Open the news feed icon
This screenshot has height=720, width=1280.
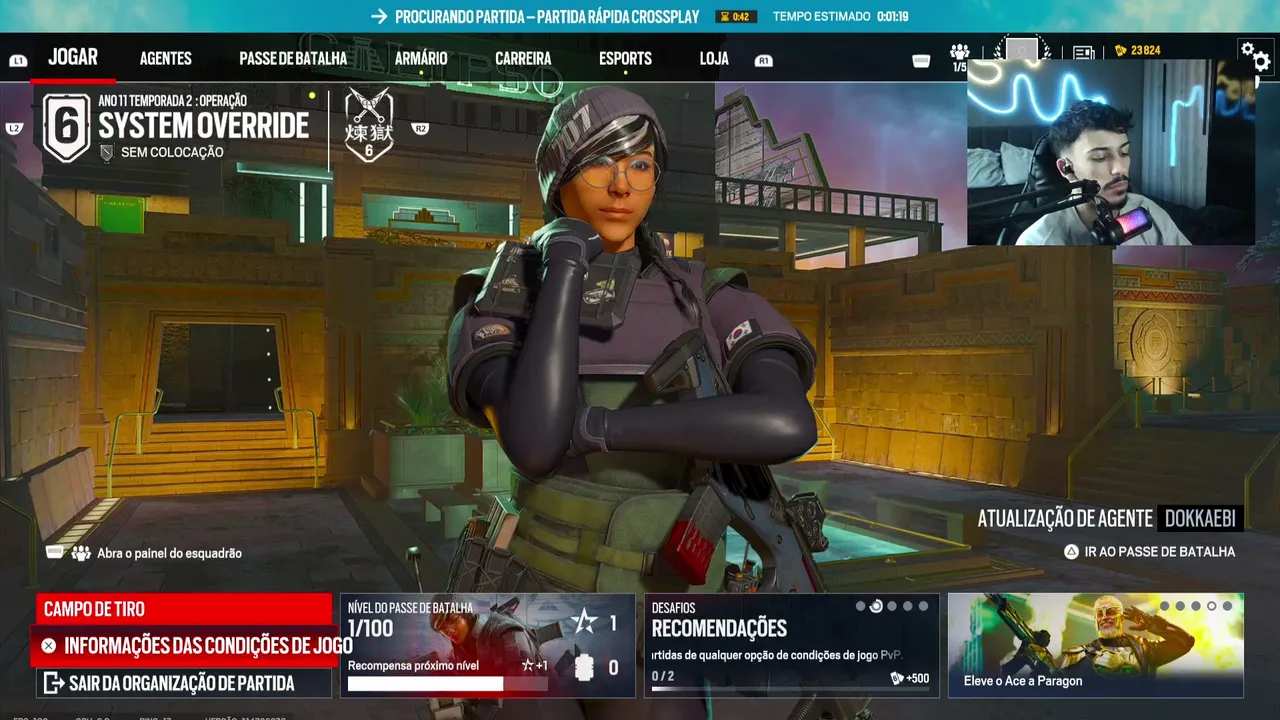(x=1084, y=52)
